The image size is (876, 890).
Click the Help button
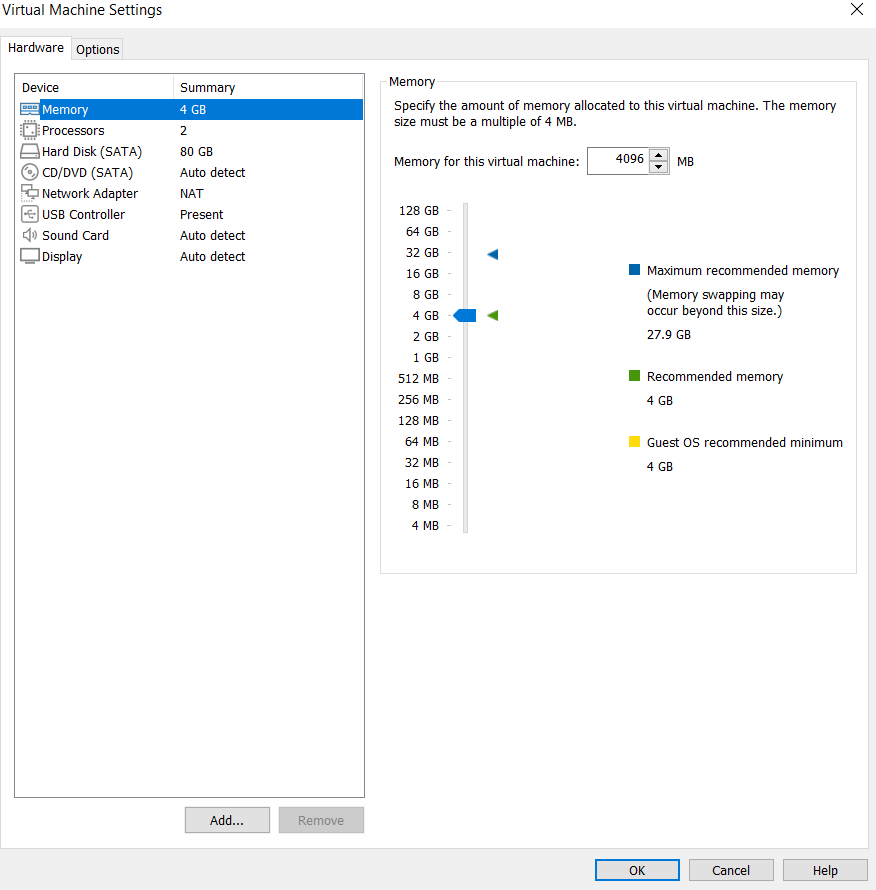(825, 870)
